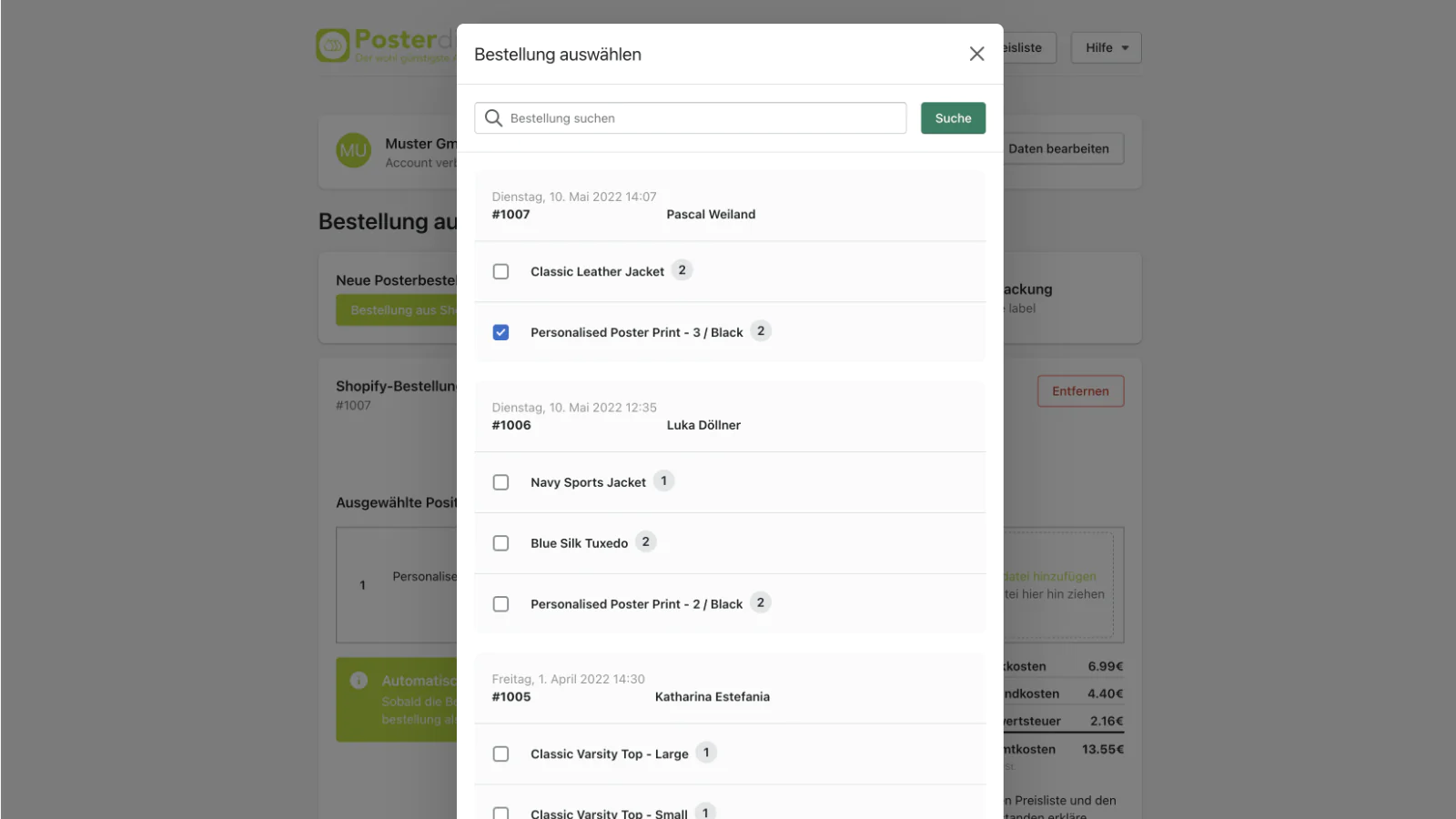Viewport: 1456px width, 819px height.
Task: Click Daten bearbeiten button in the background page
Action: (x=1063, y=148)
